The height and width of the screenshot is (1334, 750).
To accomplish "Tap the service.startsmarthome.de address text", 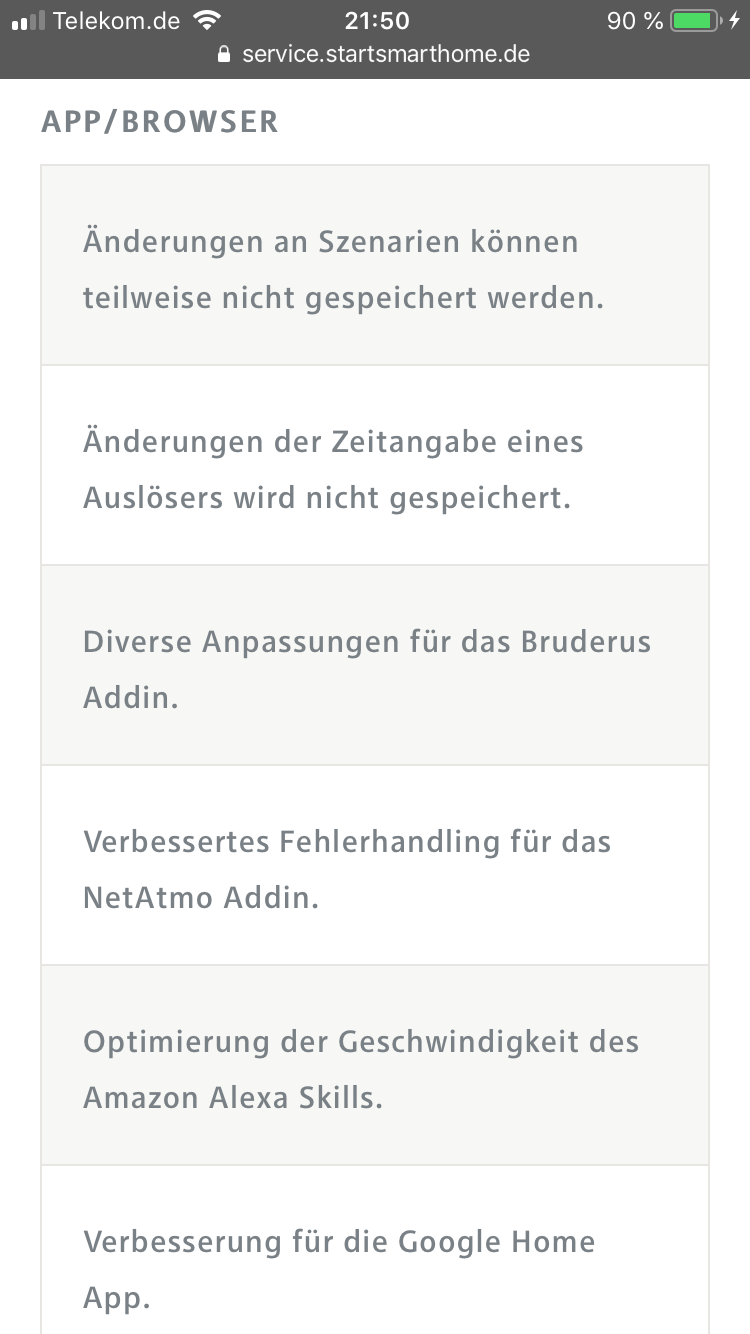I will tap(386, 54).
